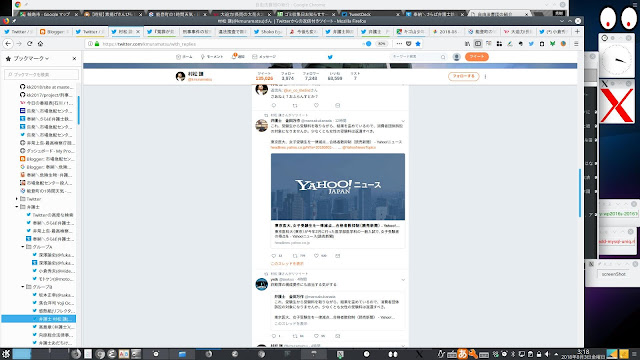Toggle the blue bookmark star for this page
This screenshot has width=640, height=360.
418,44
